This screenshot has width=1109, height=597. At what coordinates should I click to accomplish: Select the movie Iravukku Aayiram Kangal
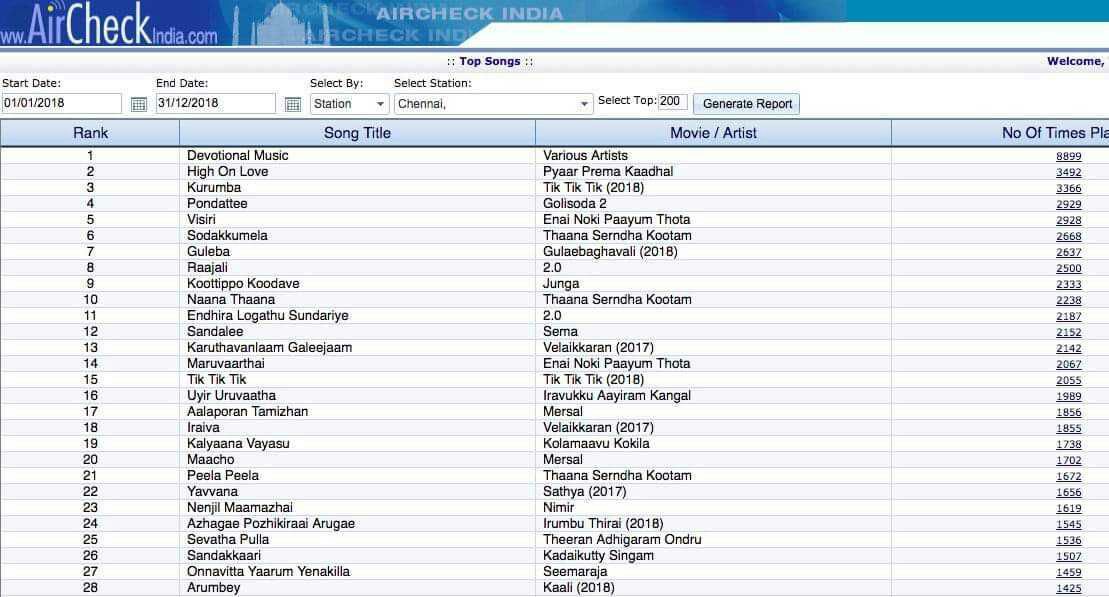pos(617,395)
